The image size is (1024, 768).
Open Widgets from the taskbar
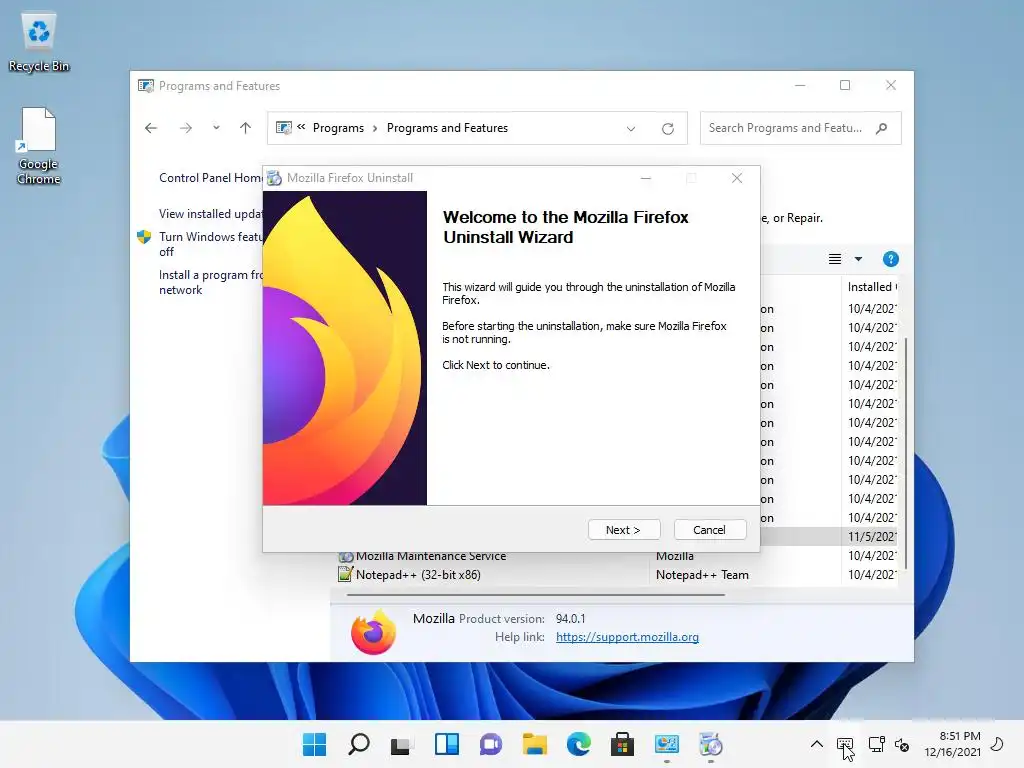[447, 744]
